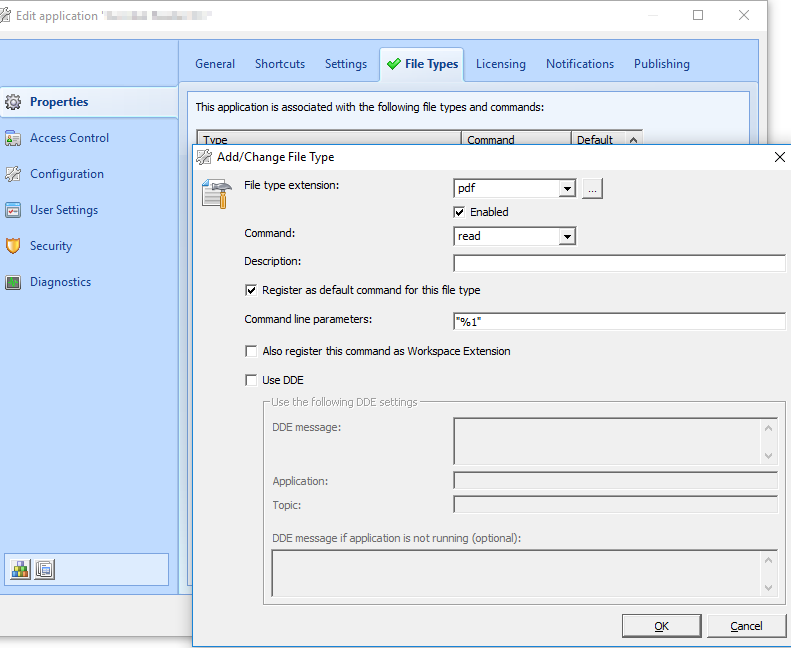
Task: Open the Notifications tab
Action: tap(579, 64)
